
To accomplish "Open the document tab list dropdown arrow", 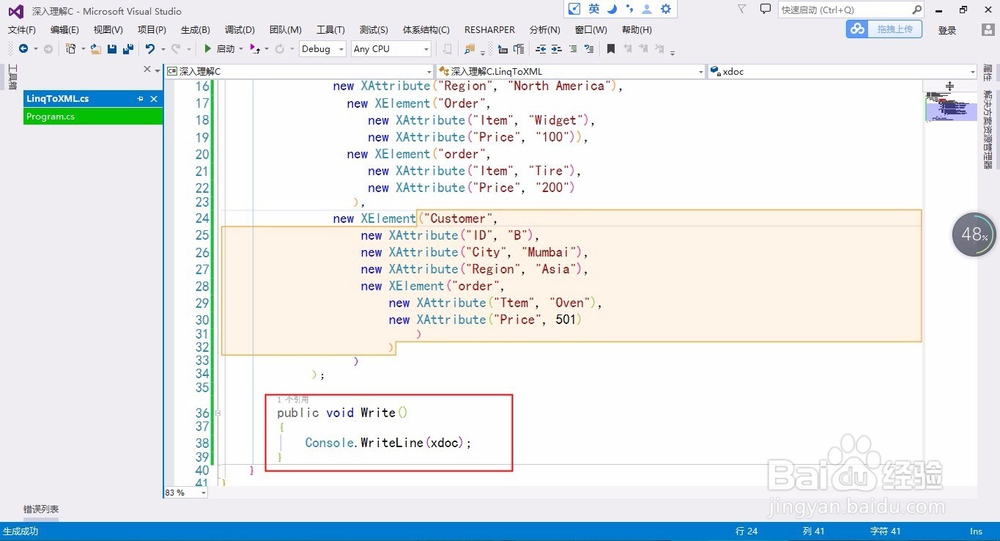I will coord(158,70).
